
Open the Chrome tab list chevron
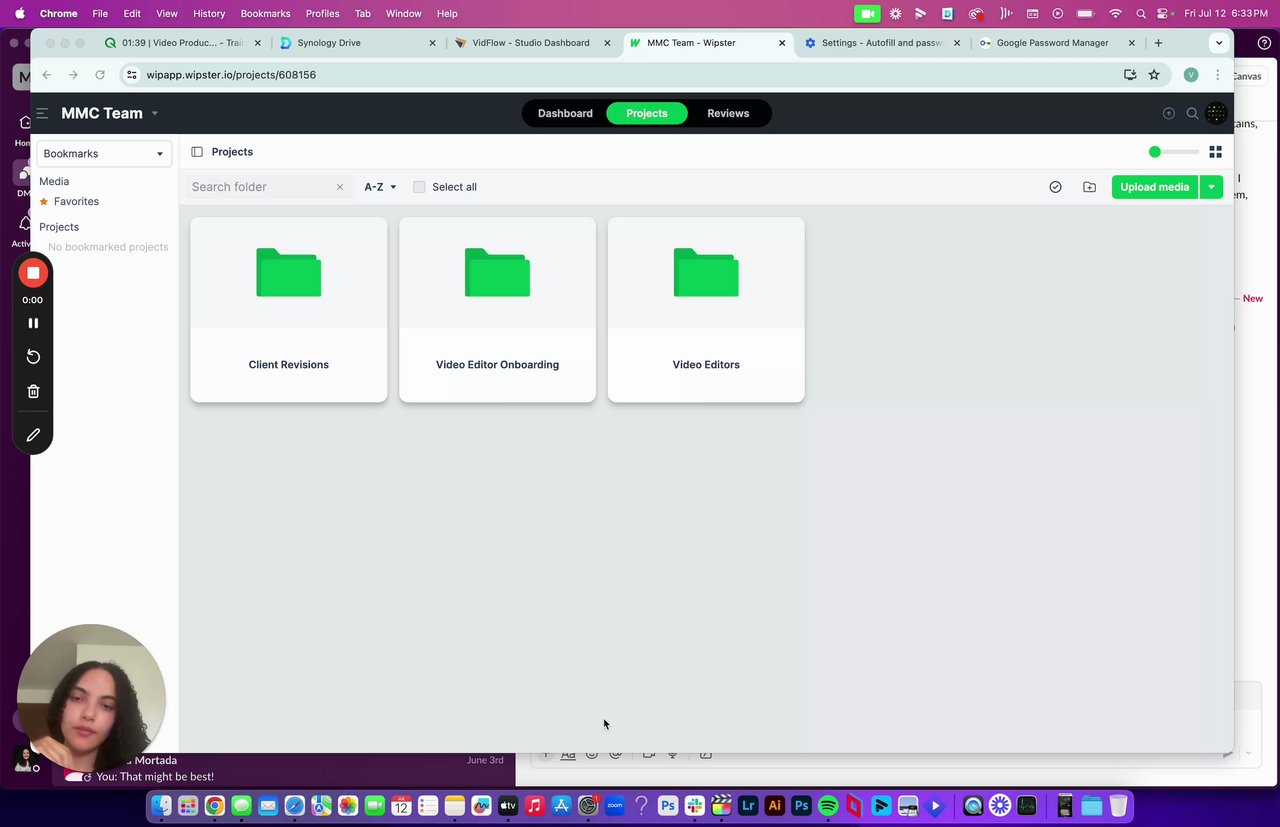point(1219,43)
